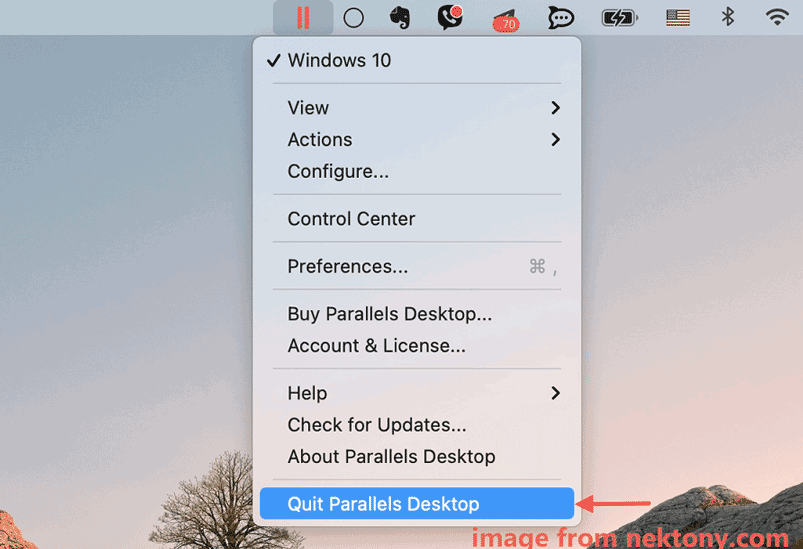Image resolution: width=803 pixels, height=549 pixels.
Task: Click the battery charging status icon
Action: [620, 18]
